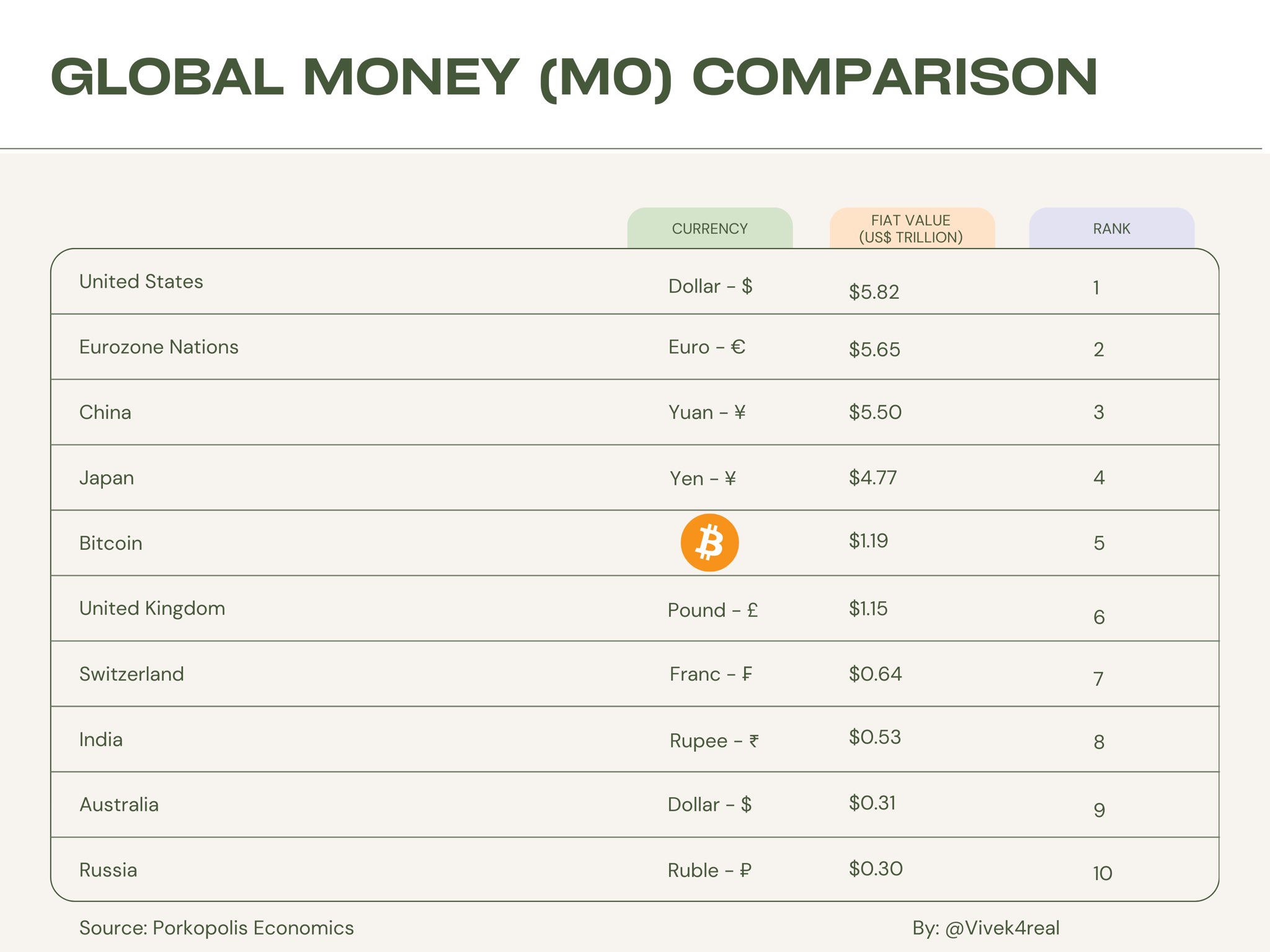The image size is (1270, 952).
Task: Select the RANK column header tab
Action: [x=1111, y=229]
